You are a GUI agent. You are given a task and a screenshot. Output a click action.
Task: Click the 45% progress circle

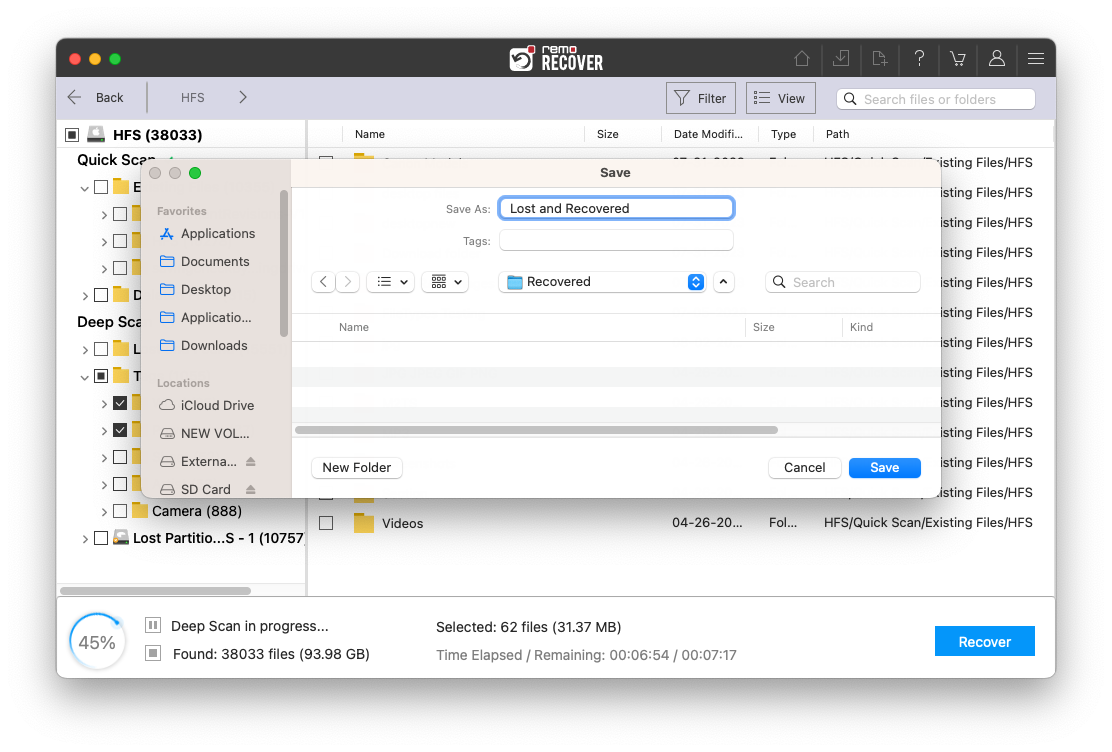[x=97, y=640]
